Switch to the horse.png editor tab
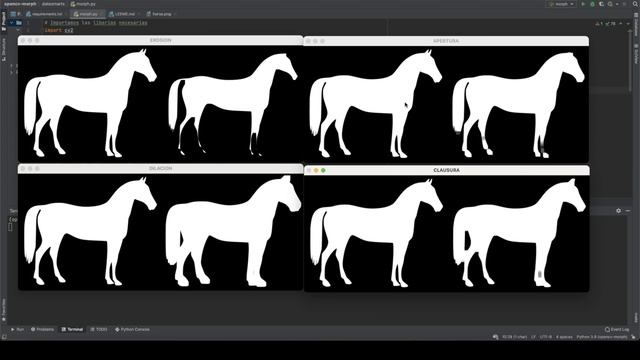The image size is (640, 360). (160, 14)
